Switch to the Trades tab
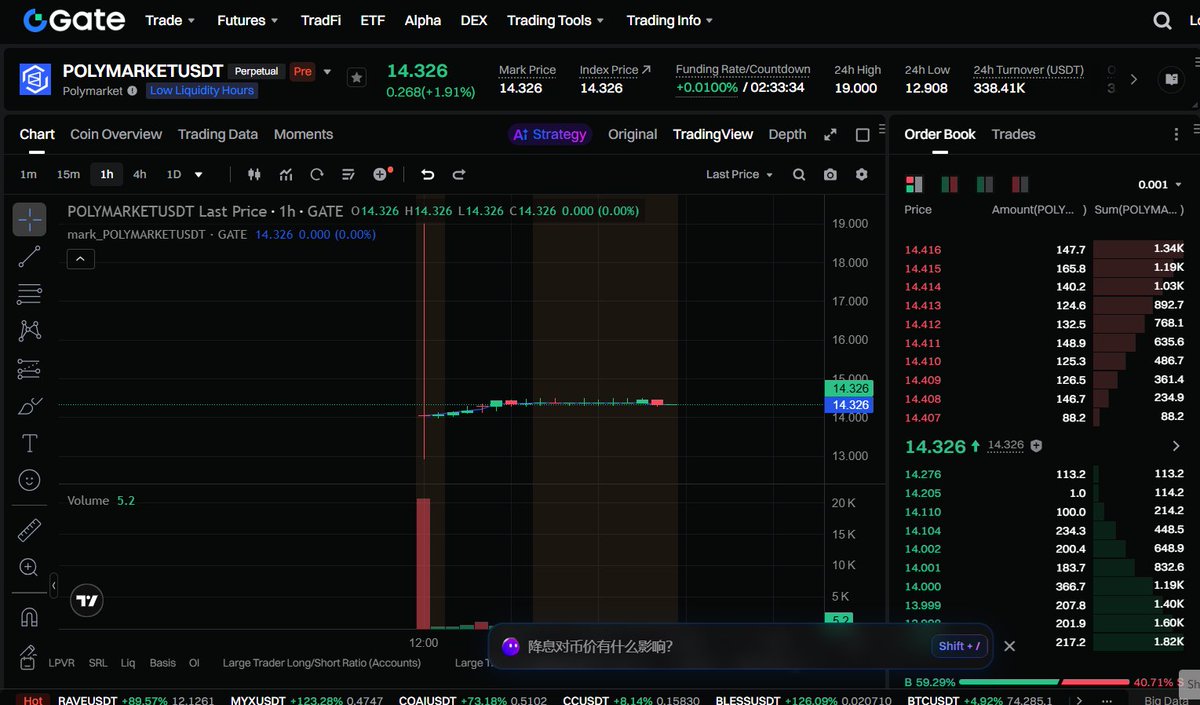This screenshot has width=1200, height=705. pyautogui.click(x=1013, y=134)
